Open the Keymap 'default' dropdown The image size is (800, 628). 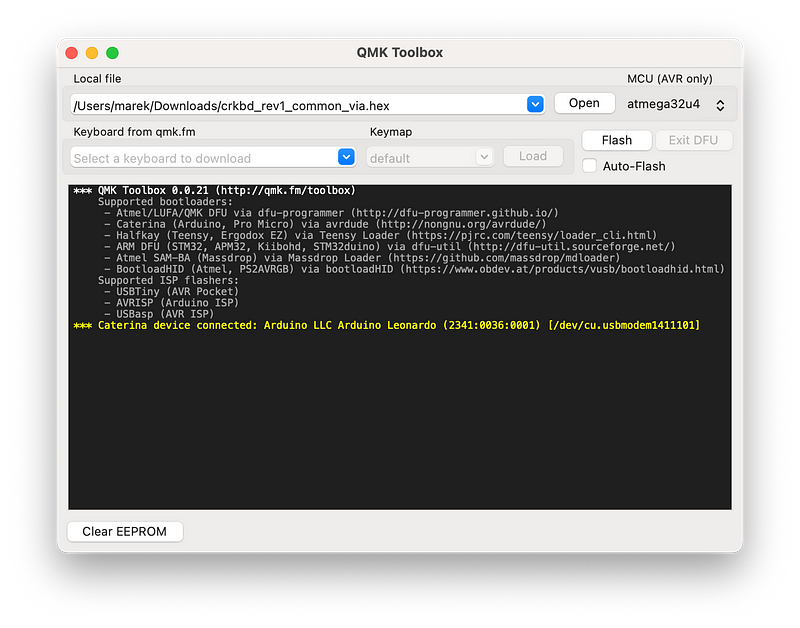[430, 157]
